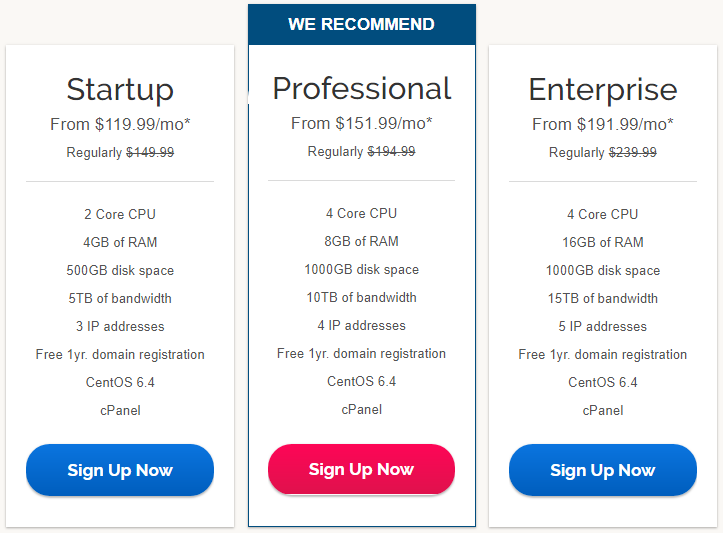Select the Professional plan heading
This screenshot has height=533, width=723.
(x=362, y=88)
